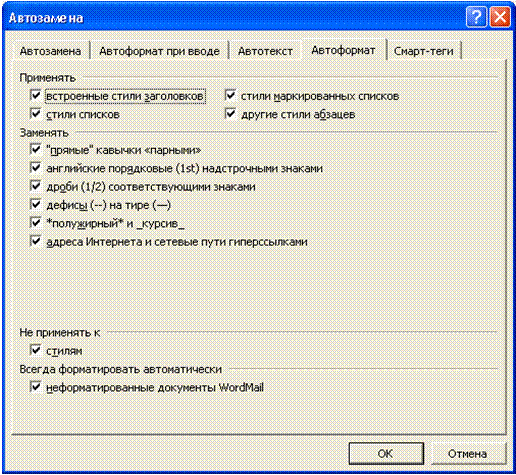Toggle английские порядковые надстрочными знаками

point(36,168)
